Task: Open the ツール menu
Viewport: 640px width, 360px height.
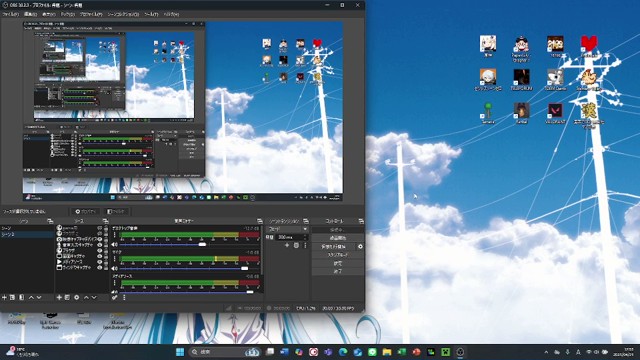Action: (151, 14)
